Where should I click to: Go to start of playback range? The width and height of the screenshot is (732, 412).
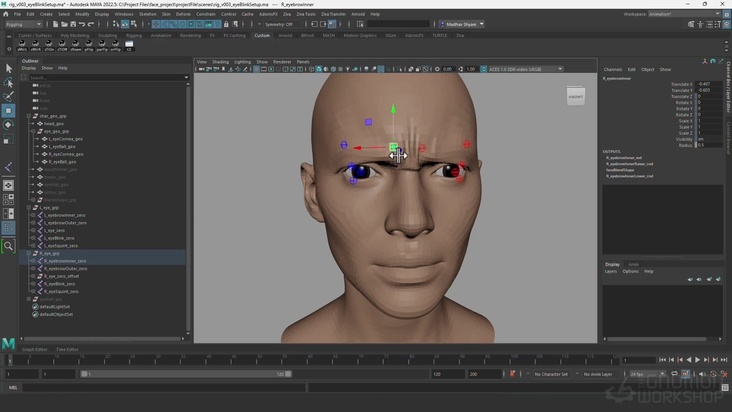(662, 360)
